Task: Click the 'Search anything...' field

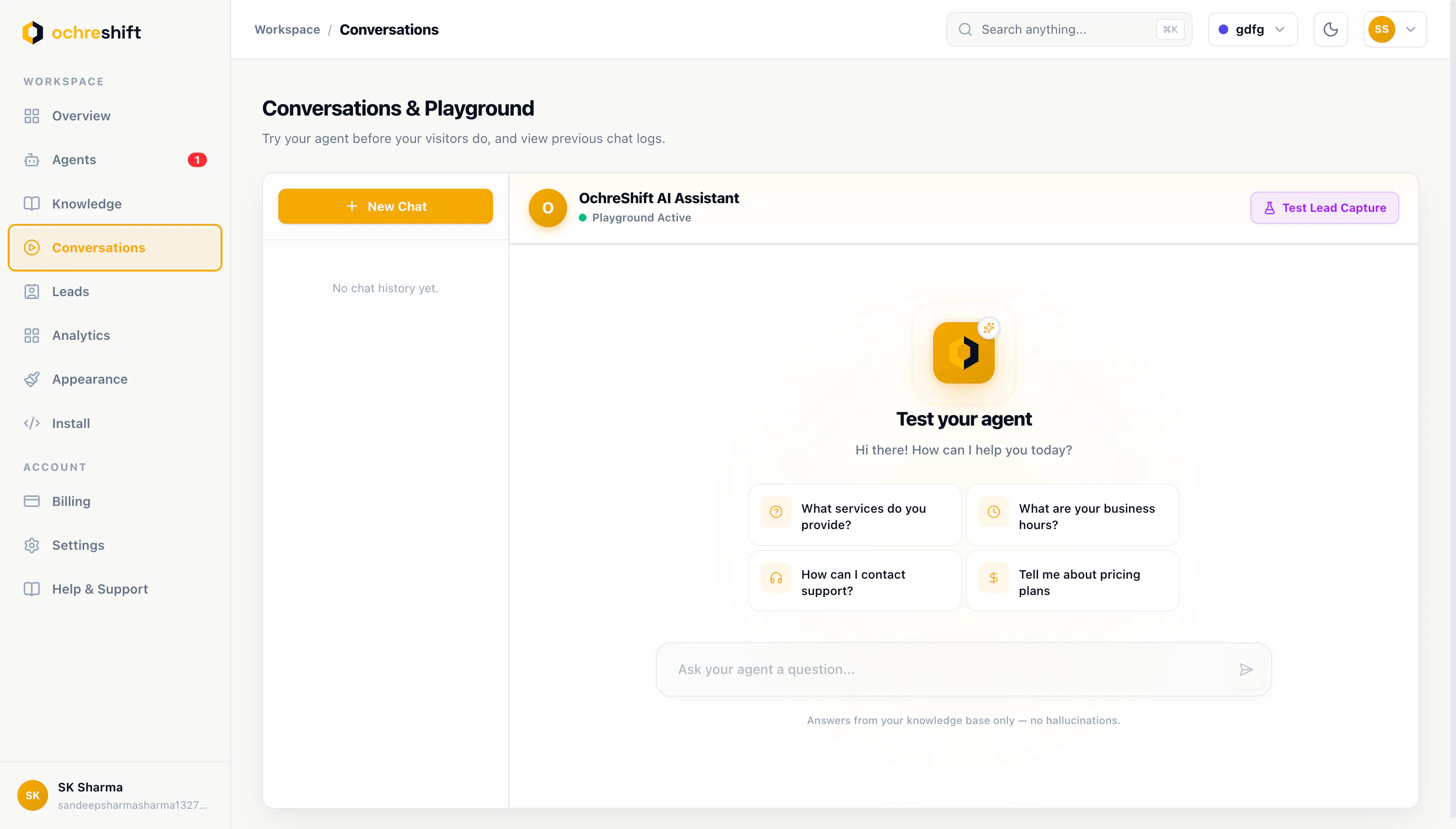Action: pyautogui.click(x=1069, y=30)
